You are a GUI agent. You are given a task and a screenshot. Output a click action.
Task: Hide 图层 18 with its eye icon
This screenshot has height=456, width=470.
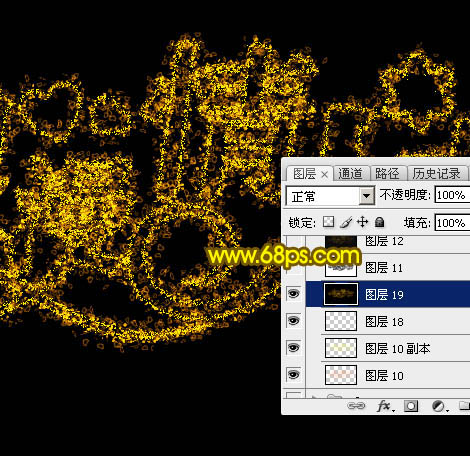tap(294, 321)
